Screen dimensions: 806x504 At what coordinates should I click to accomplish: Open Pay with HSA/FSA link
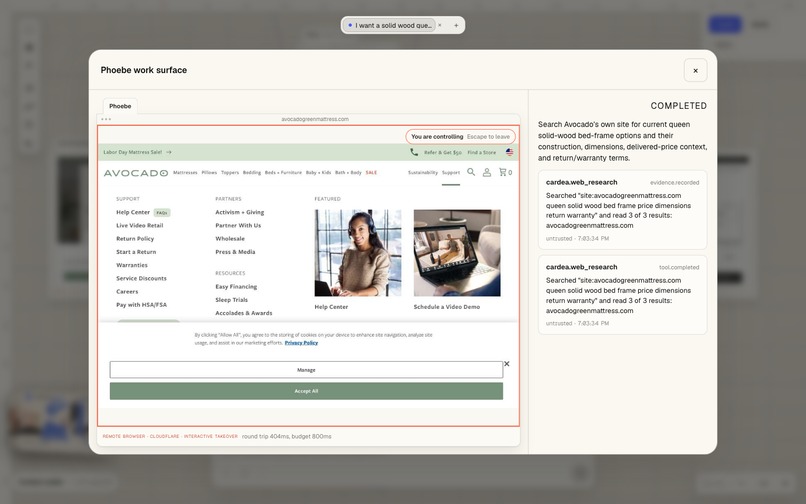(x=141, y=305)
